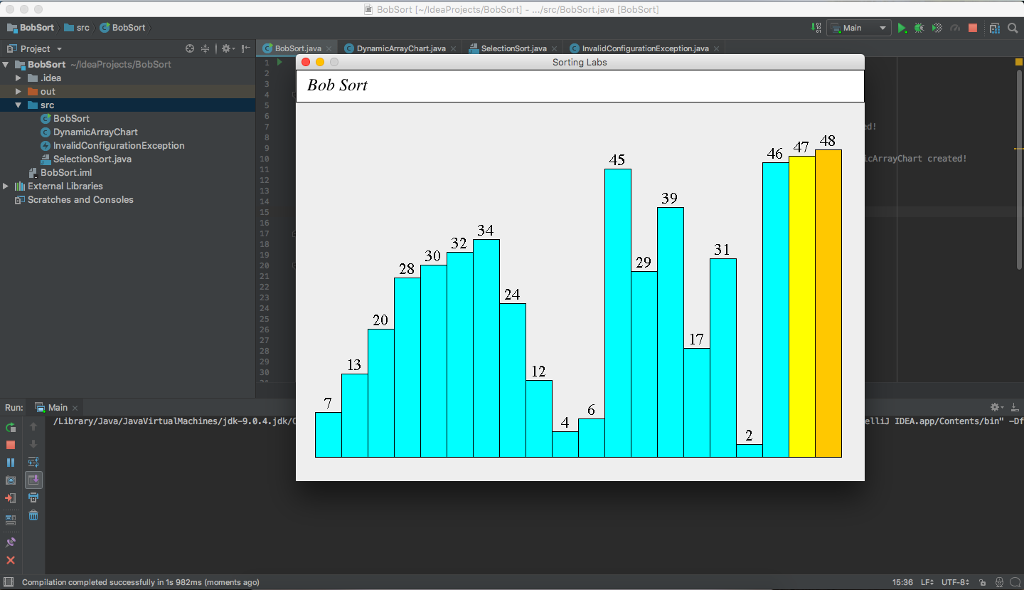Toggle pin tab in the Run panel

click(x=11, y=542)
